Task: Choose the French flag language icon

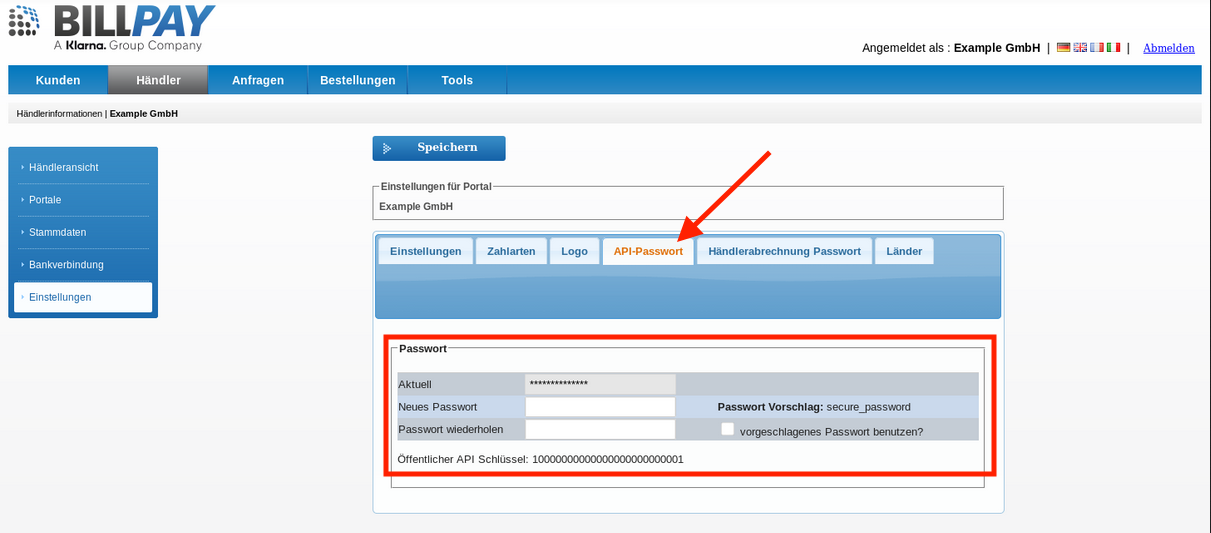Action: click(1096, 48)
